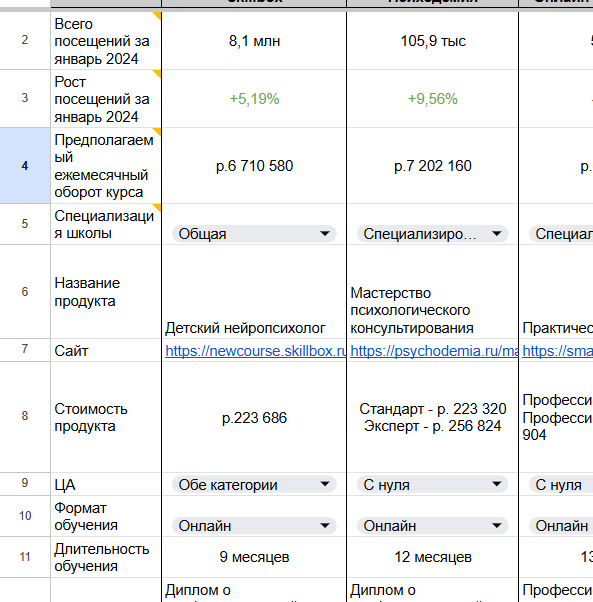Viewport: 593px width, 602px height.
Task: Select the +9,56% growth cell
Action: (433, 99)
